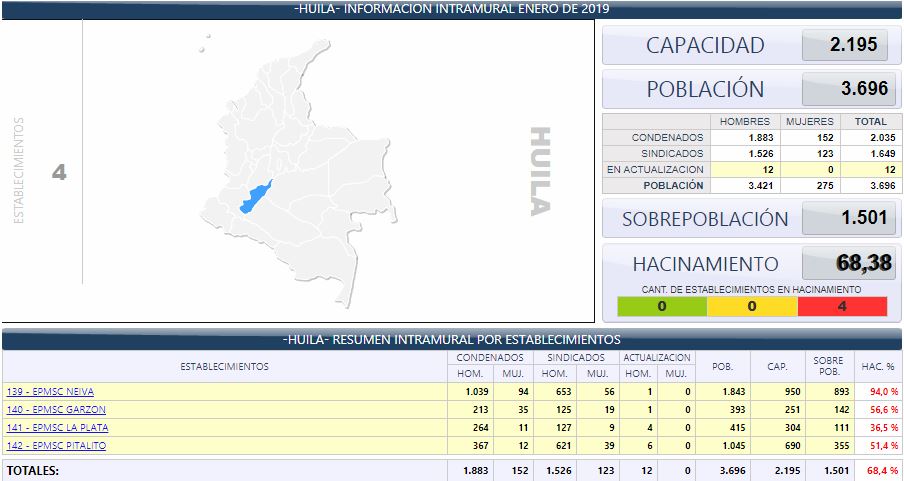Click the ESTABLECIMIENTOS column header
Image resolution: width=904 pixels, height=481 pixels.
click(x=224, y=367)
